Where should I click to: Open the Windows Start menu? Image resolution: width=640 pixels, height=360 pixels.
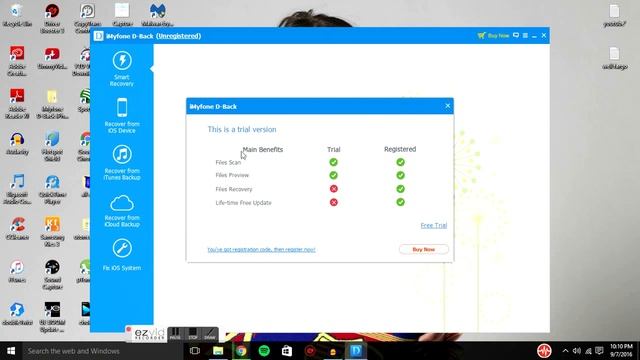(x=11, y=351)
